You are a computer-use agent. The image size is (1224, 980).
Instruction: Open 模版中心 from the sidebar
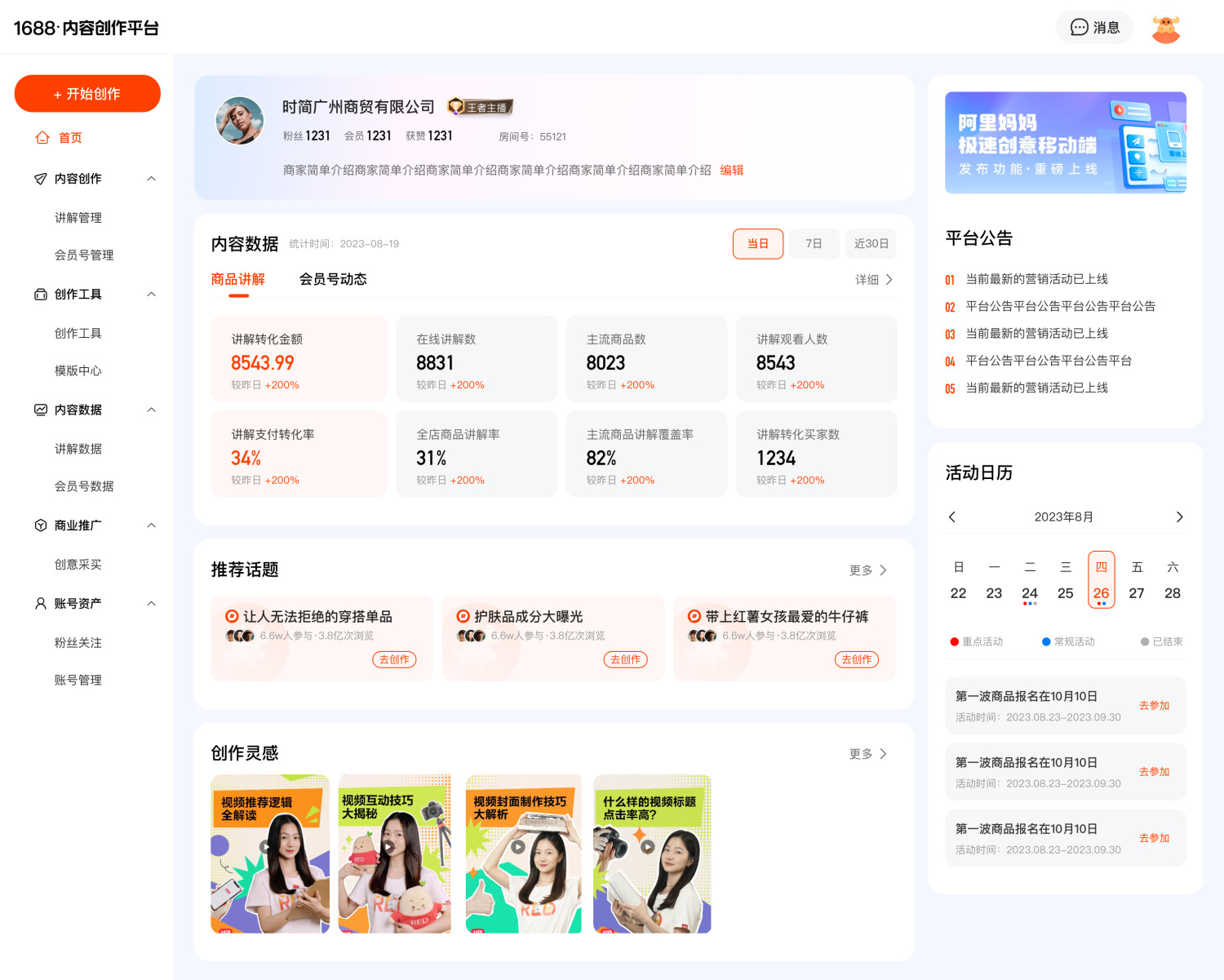[x=78, y=370]
